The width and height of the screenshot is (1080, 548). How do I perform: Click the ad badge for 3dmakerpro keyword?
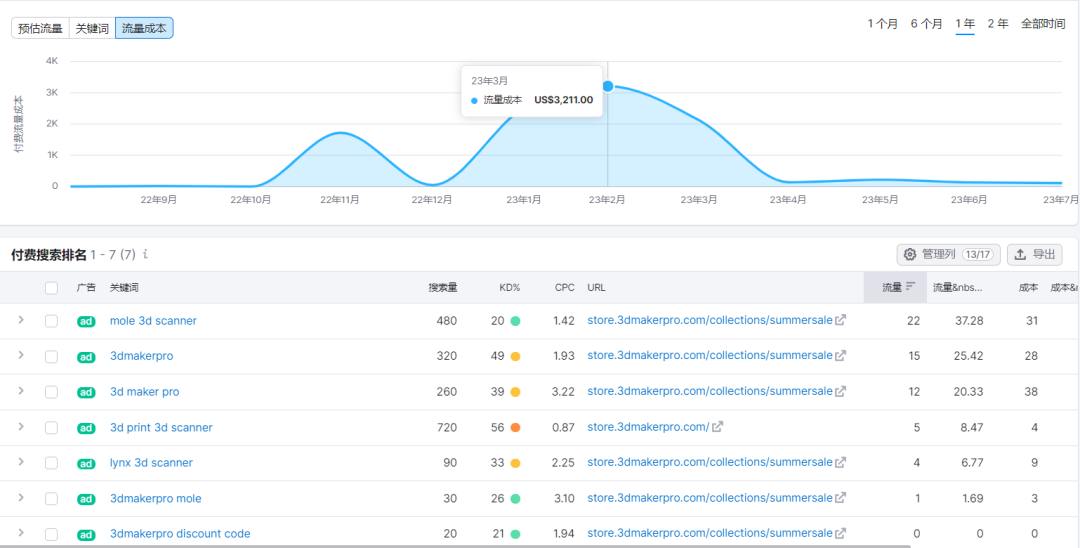pyautogui.click(x=87, y=357)
